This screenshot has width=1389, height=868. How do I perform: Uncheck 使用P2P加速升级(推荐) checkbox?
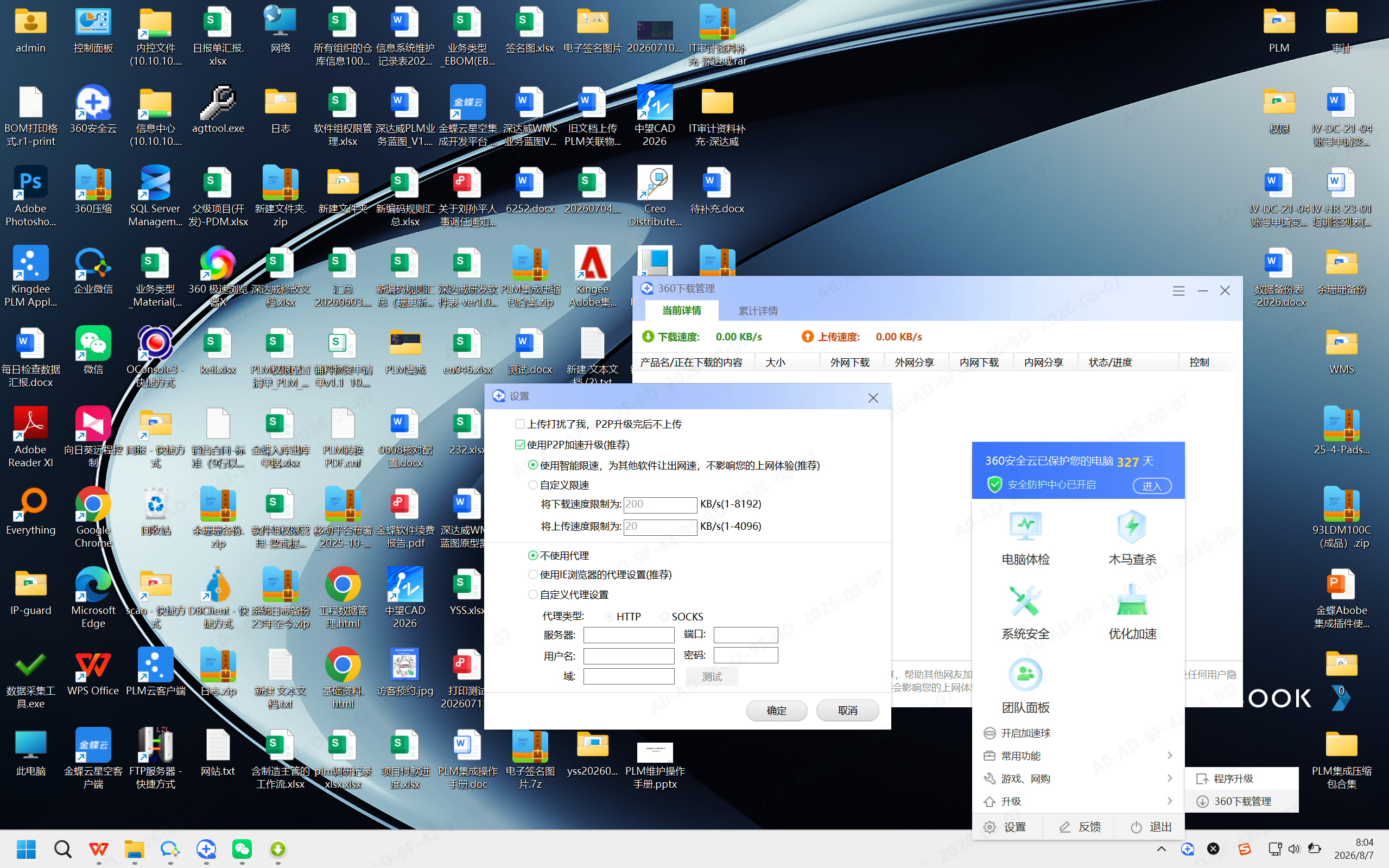click(520, 445)
